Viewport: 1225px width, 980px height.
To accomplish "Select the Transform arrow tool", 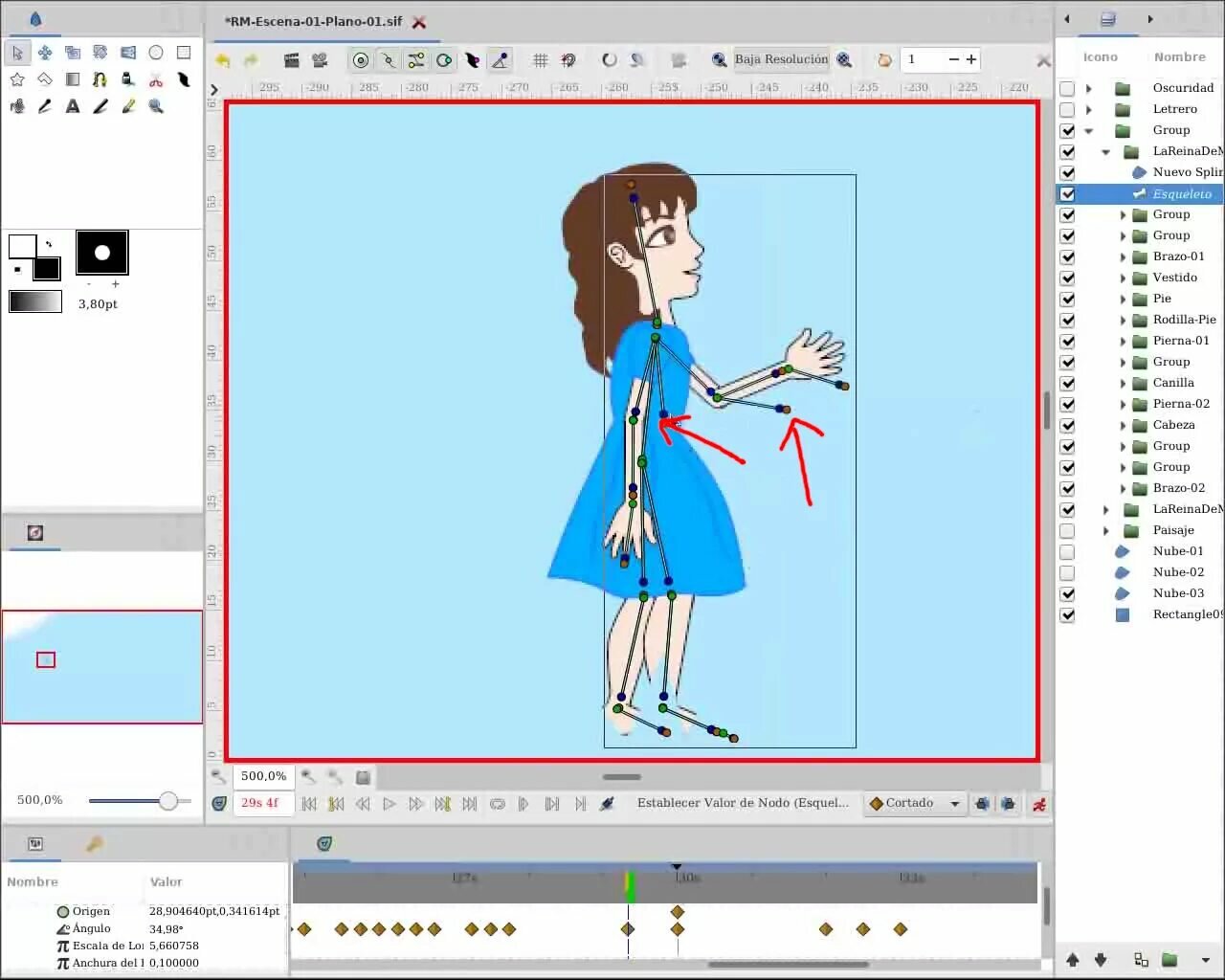I will click(x=17, y=53).
